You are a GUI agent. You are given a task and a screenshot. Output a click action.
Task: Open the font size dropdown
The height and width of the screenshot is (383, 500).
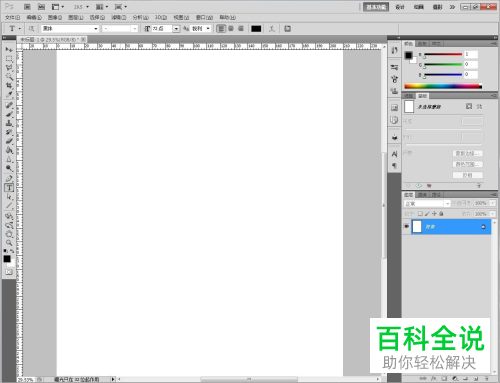176,29
